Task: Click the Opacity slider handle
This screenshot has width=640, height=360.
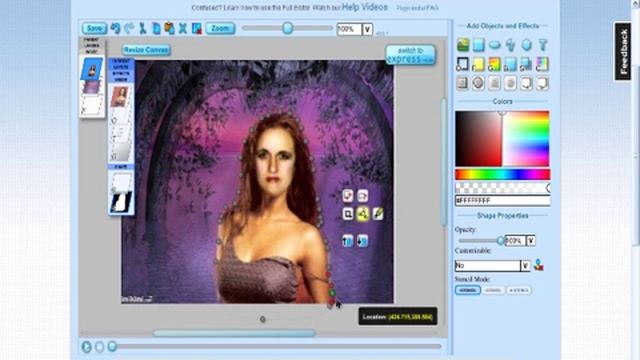Action: [x=500, y=241]
